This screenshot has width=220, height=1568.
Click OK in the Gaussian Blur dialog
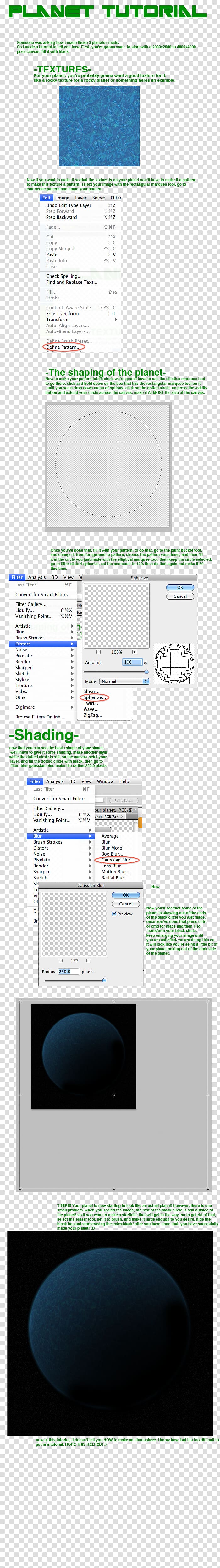[125, 895]
